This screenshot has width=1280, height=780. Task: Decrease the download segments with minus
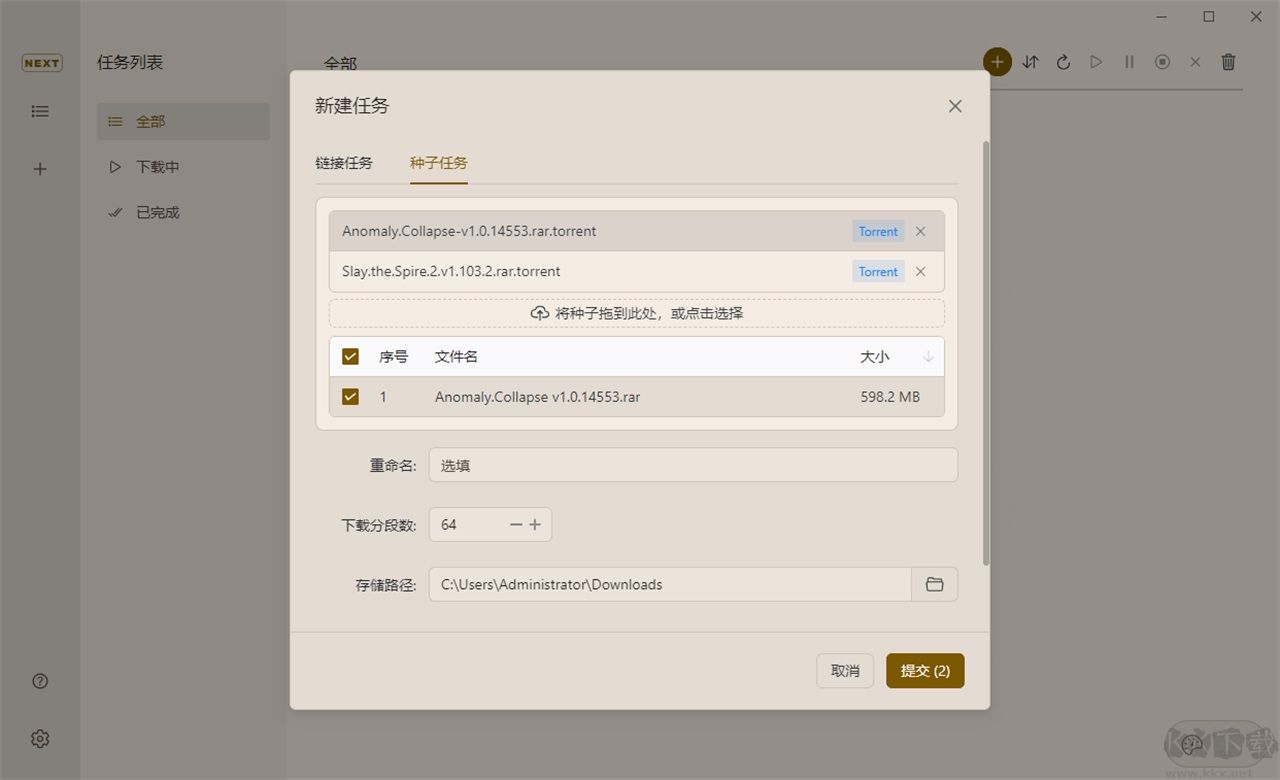(516, 524)
